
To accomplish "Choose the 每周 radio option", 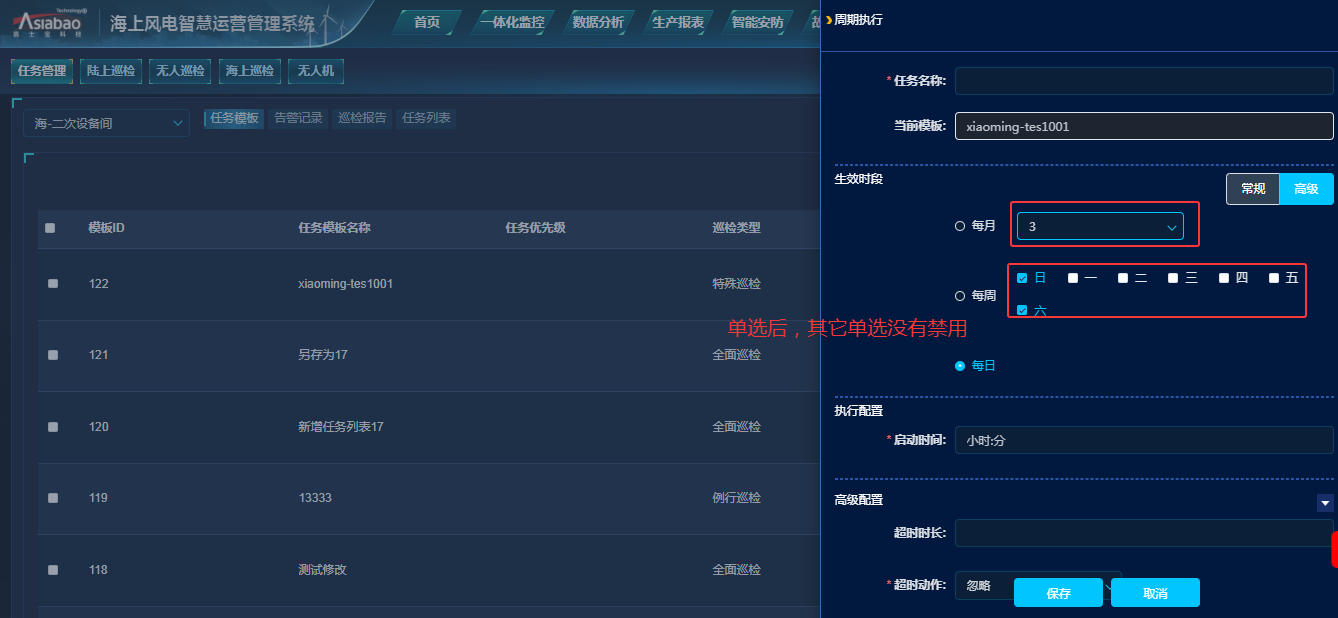I will [960, 296].
